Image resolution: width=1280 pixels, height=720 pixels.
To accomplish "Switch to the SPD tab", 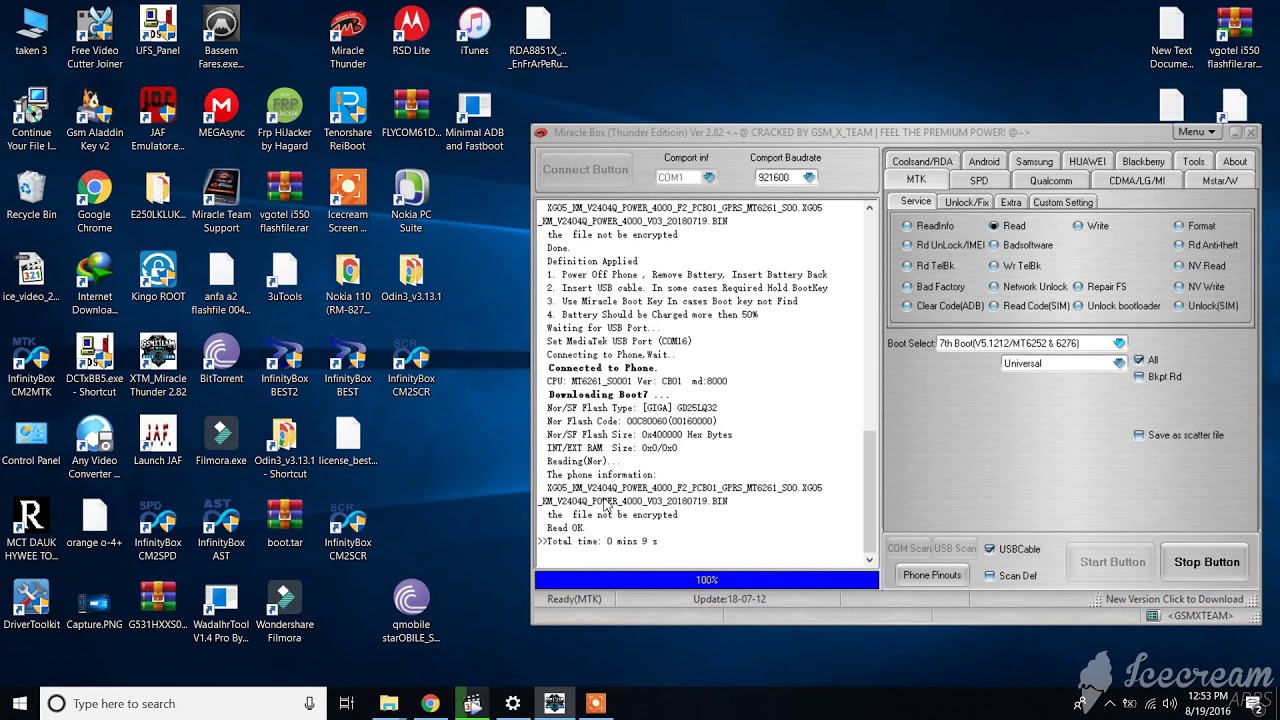I will point(979,180).
